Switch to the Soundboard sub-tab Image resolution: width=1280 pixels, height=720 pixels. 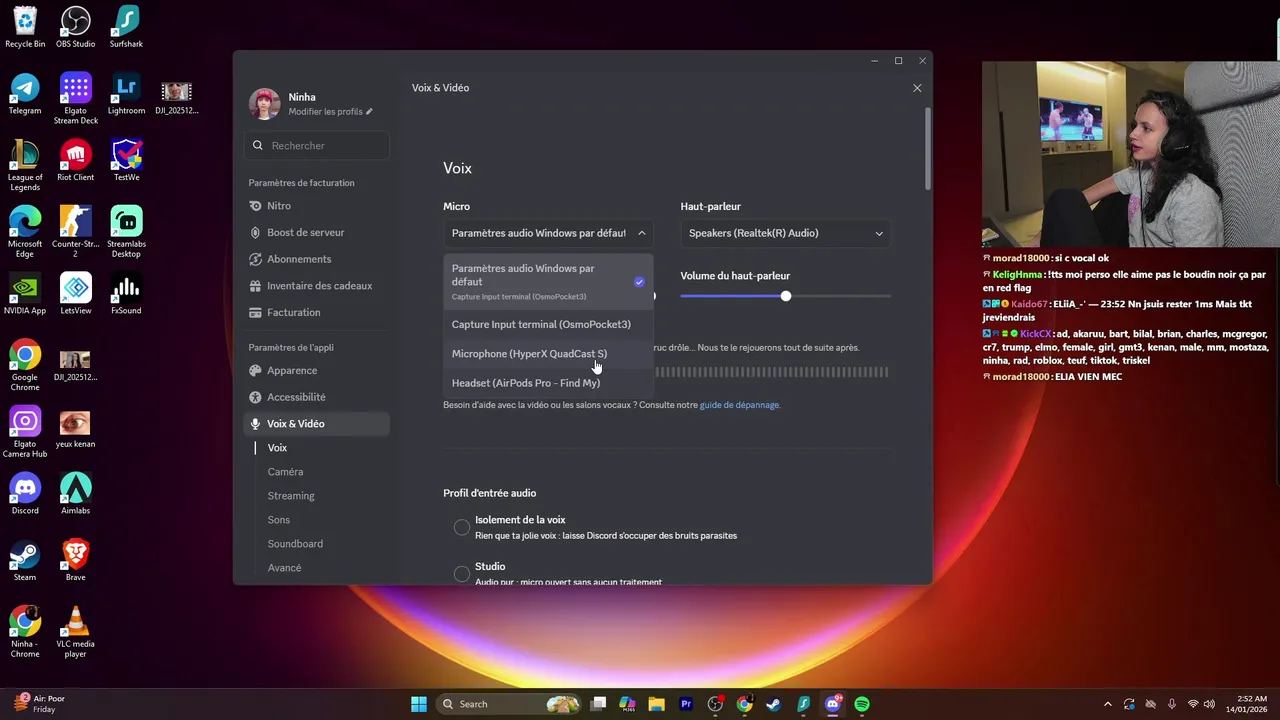[x=295, y=544]
